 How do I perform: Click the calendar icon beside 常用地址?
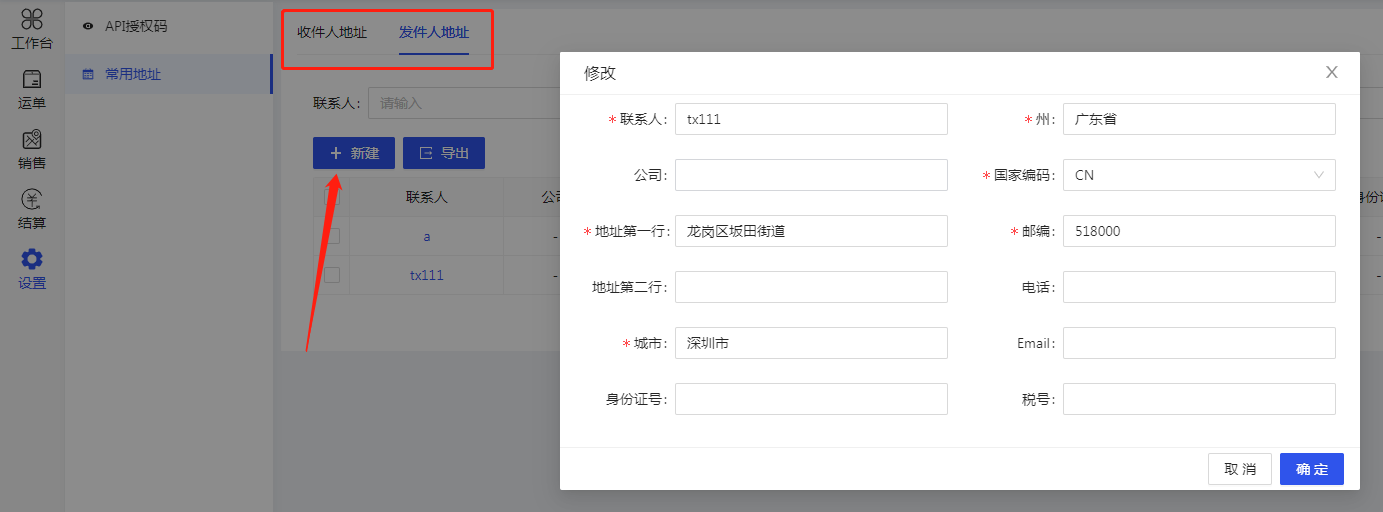point(88,74)
